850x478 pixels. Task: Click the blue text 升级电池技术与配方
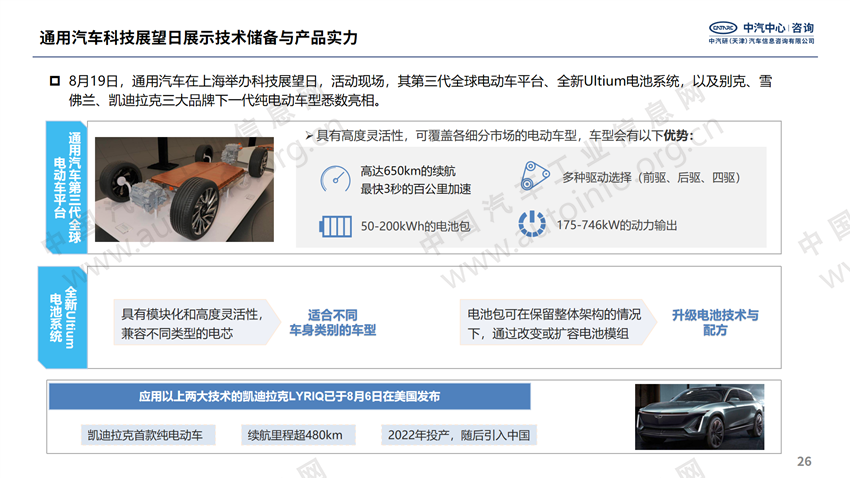tap(715, 322)
